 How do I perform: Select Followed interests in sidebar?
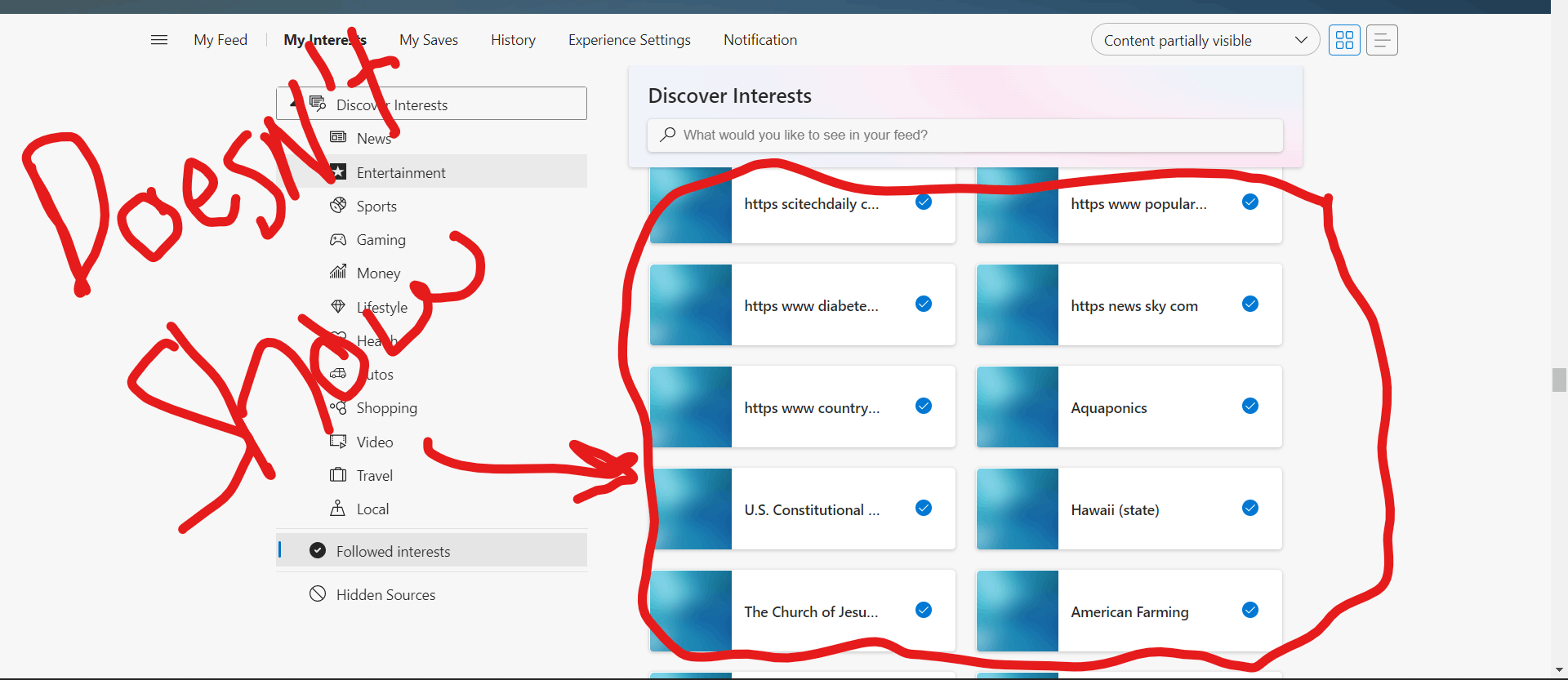(x=431, y=551)
